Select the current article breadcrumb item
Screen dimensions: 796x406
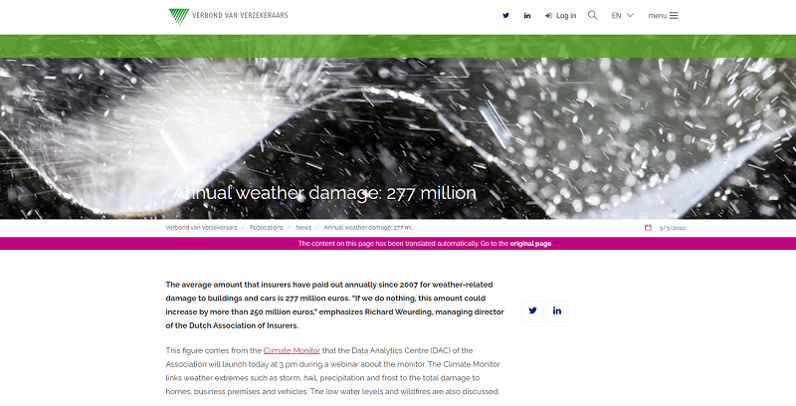tap(368, 228)
